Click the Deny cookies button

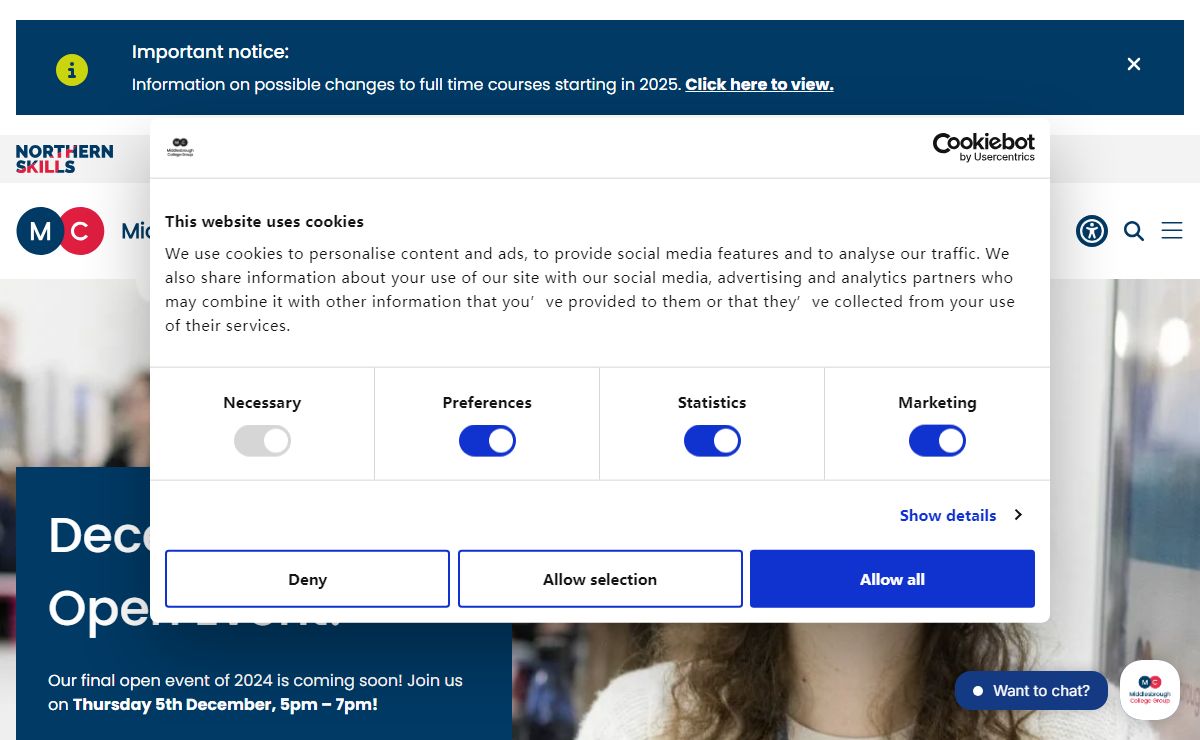(307, 579)
